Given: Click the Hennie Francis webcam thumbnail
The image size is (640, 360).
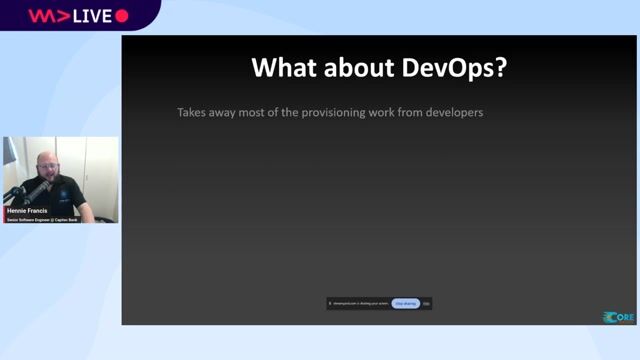Looking at the screenshot, I should click(x=61, y=180).
